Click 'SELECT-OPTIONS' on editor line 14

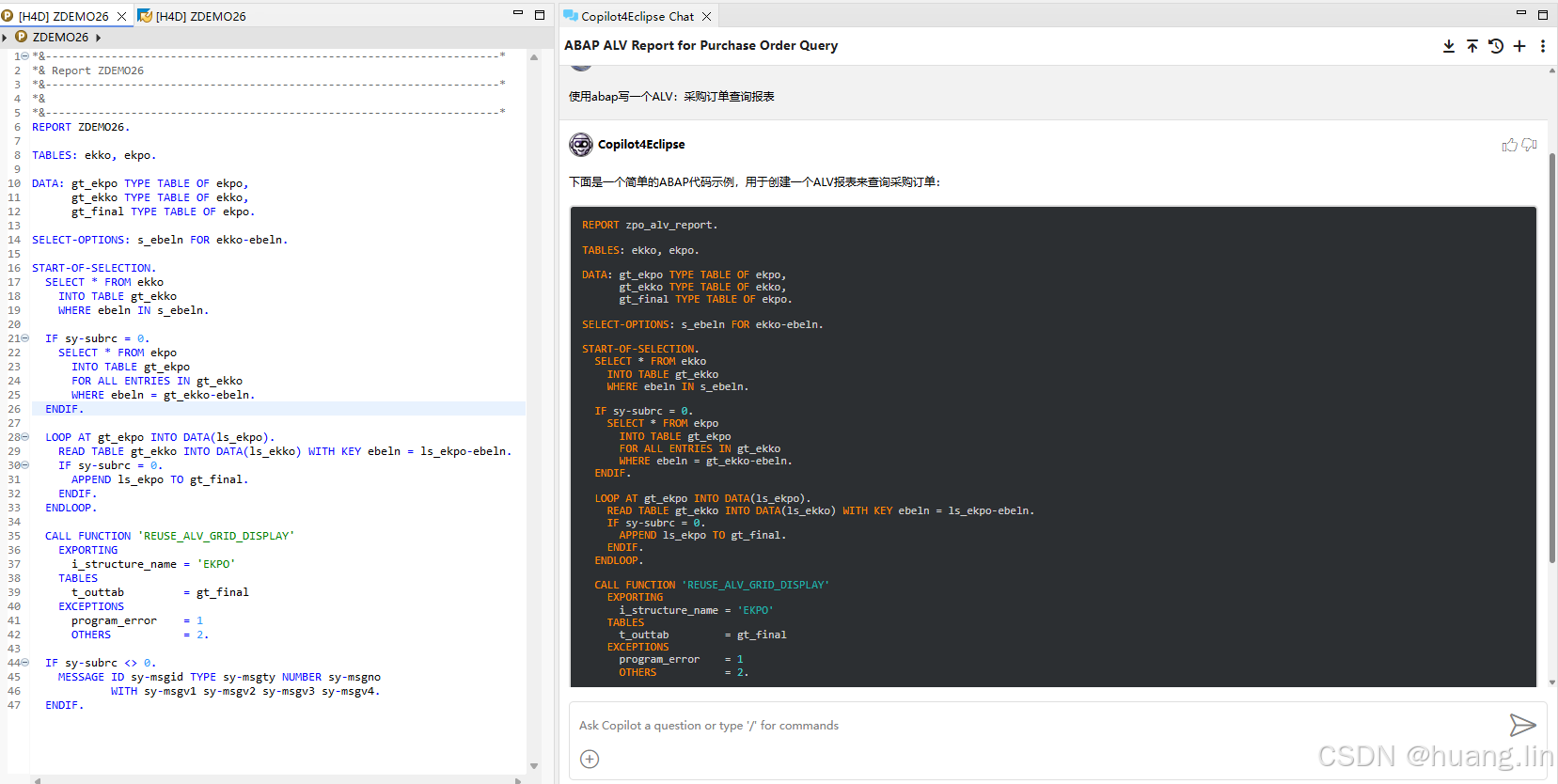click(x=80, y=240)
